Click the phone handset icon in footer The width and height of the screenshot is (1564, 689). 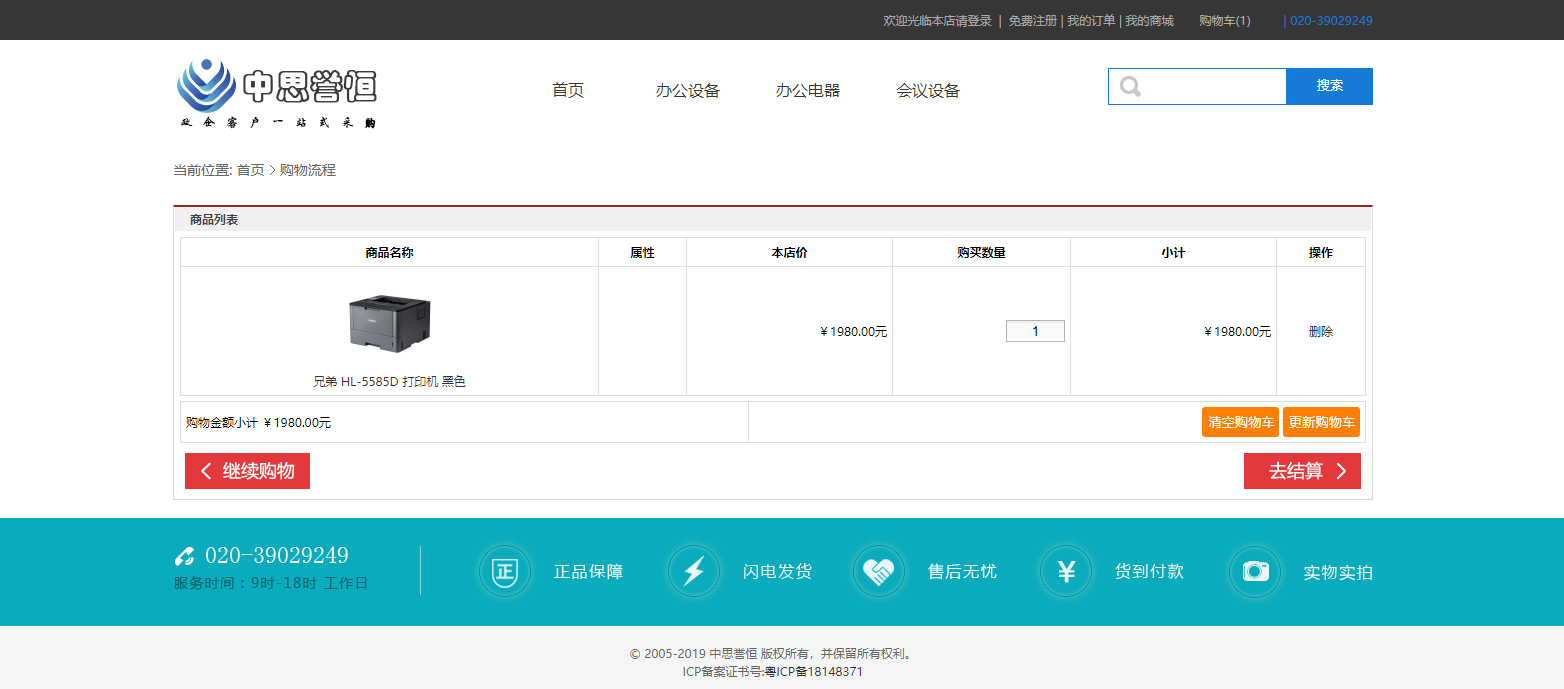[184, 557]
